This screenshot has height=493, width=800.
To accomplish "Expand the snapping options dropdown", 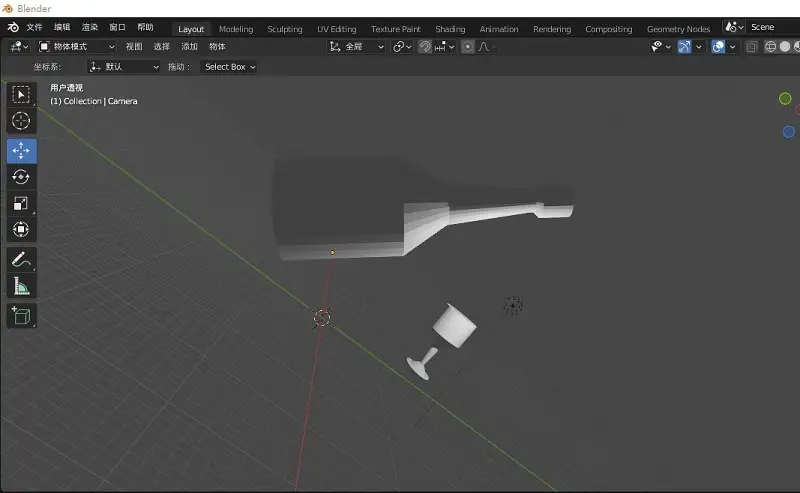I will point(444,47).
